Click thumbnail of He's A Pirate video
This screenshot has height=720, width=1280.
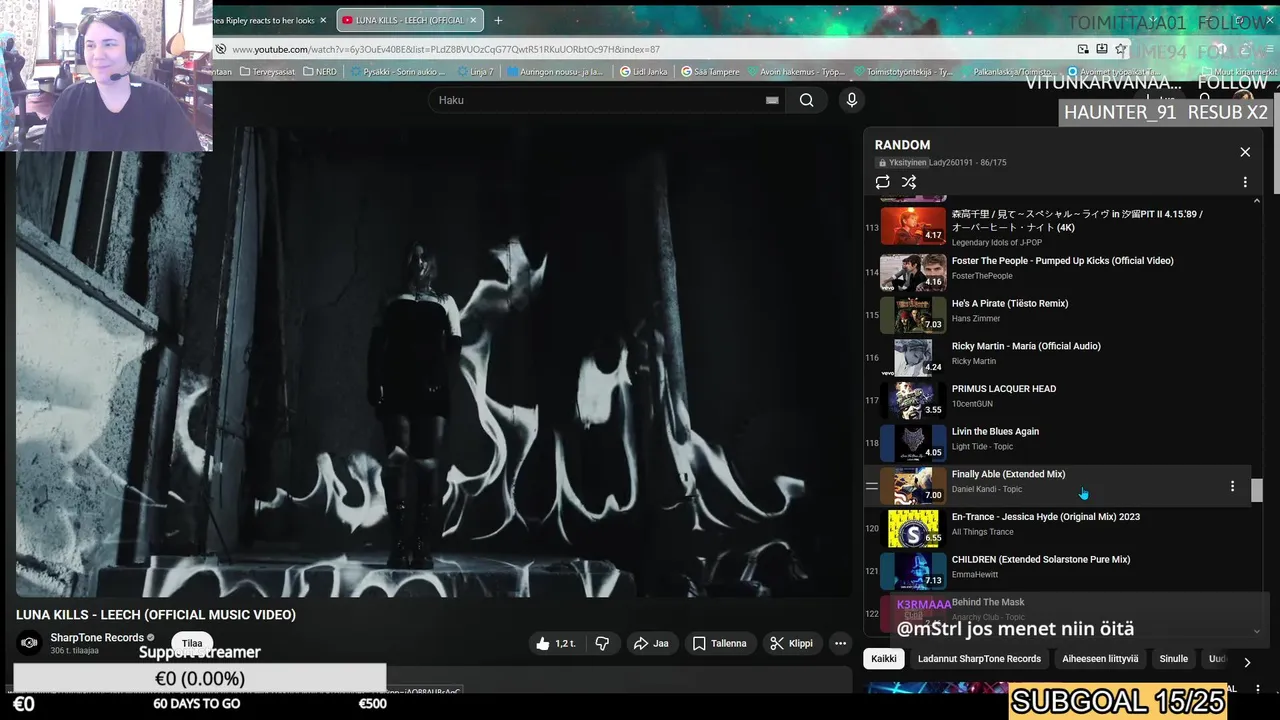coord(913,314)
